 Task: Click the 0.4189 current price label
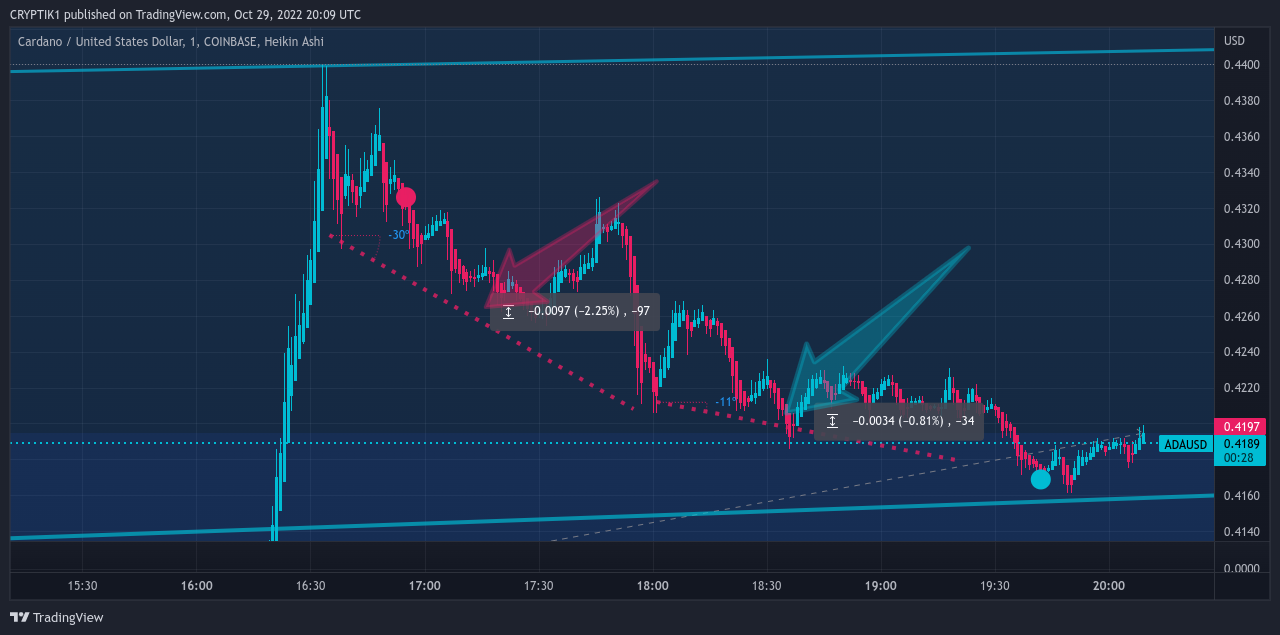coord(1239,443)
